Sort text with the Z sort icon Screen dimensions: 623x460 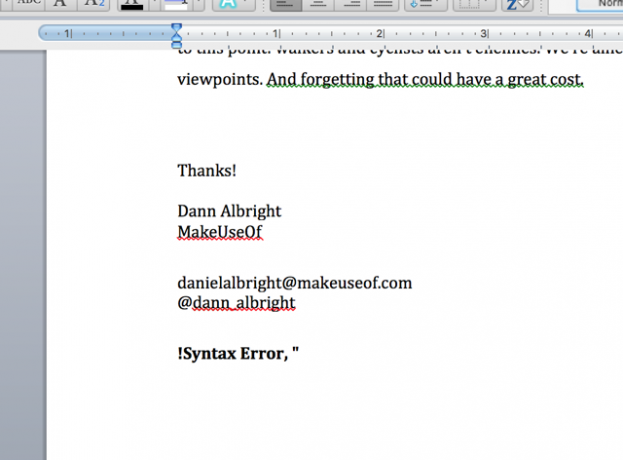pos(517,5)
